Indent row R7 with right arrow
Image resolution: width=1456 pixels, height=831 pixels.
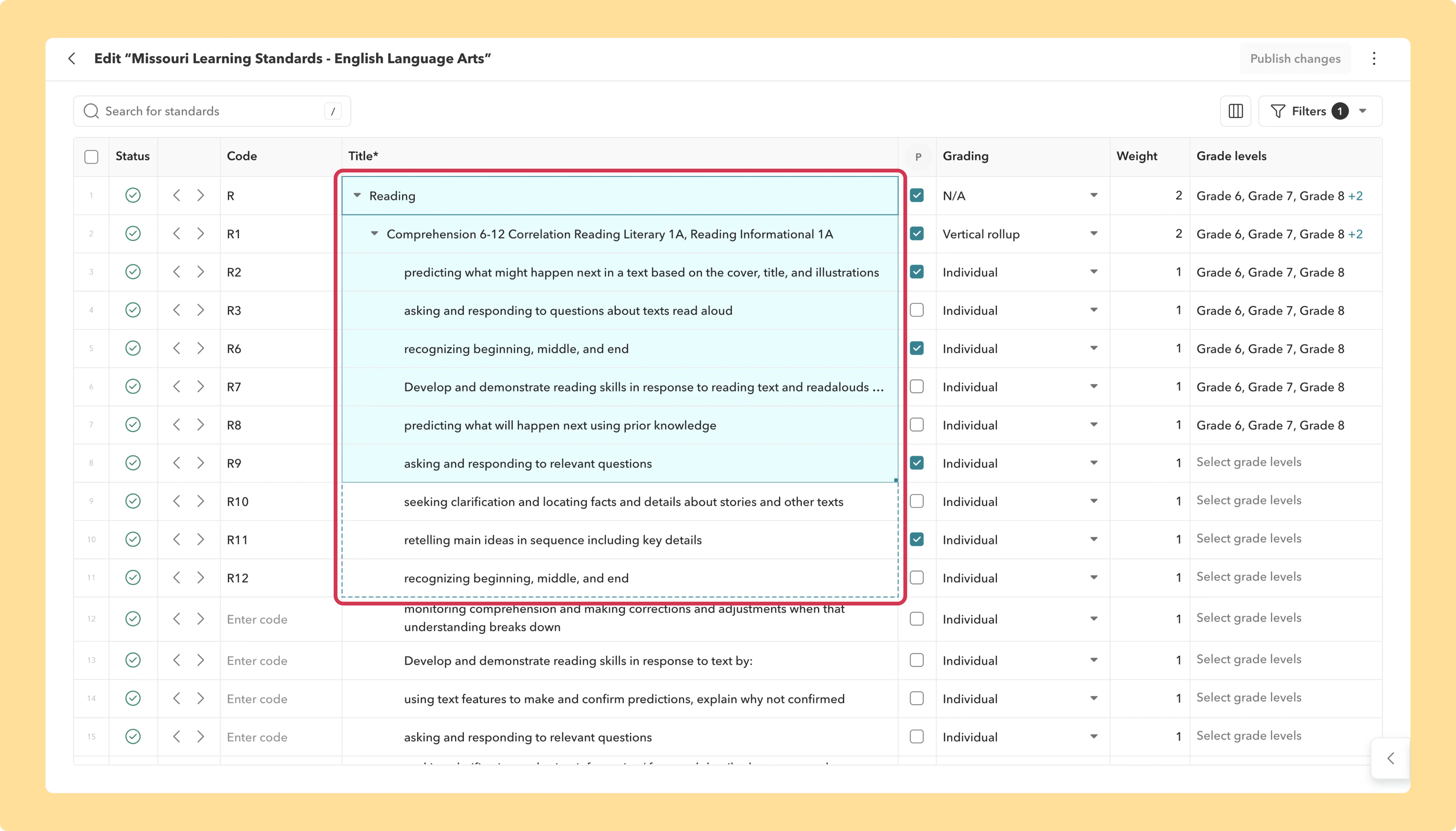point(200,386)
